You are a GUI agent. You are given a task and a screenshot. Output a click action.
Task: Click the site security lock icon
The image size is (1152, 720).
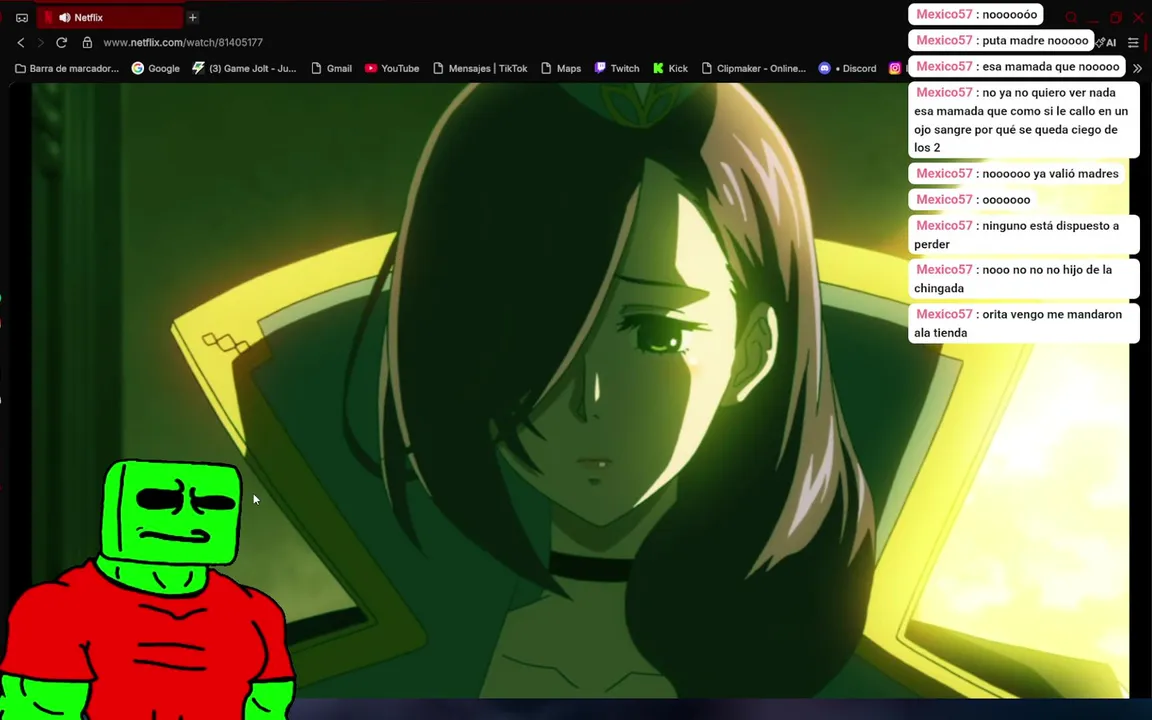[x=87, y=43]
